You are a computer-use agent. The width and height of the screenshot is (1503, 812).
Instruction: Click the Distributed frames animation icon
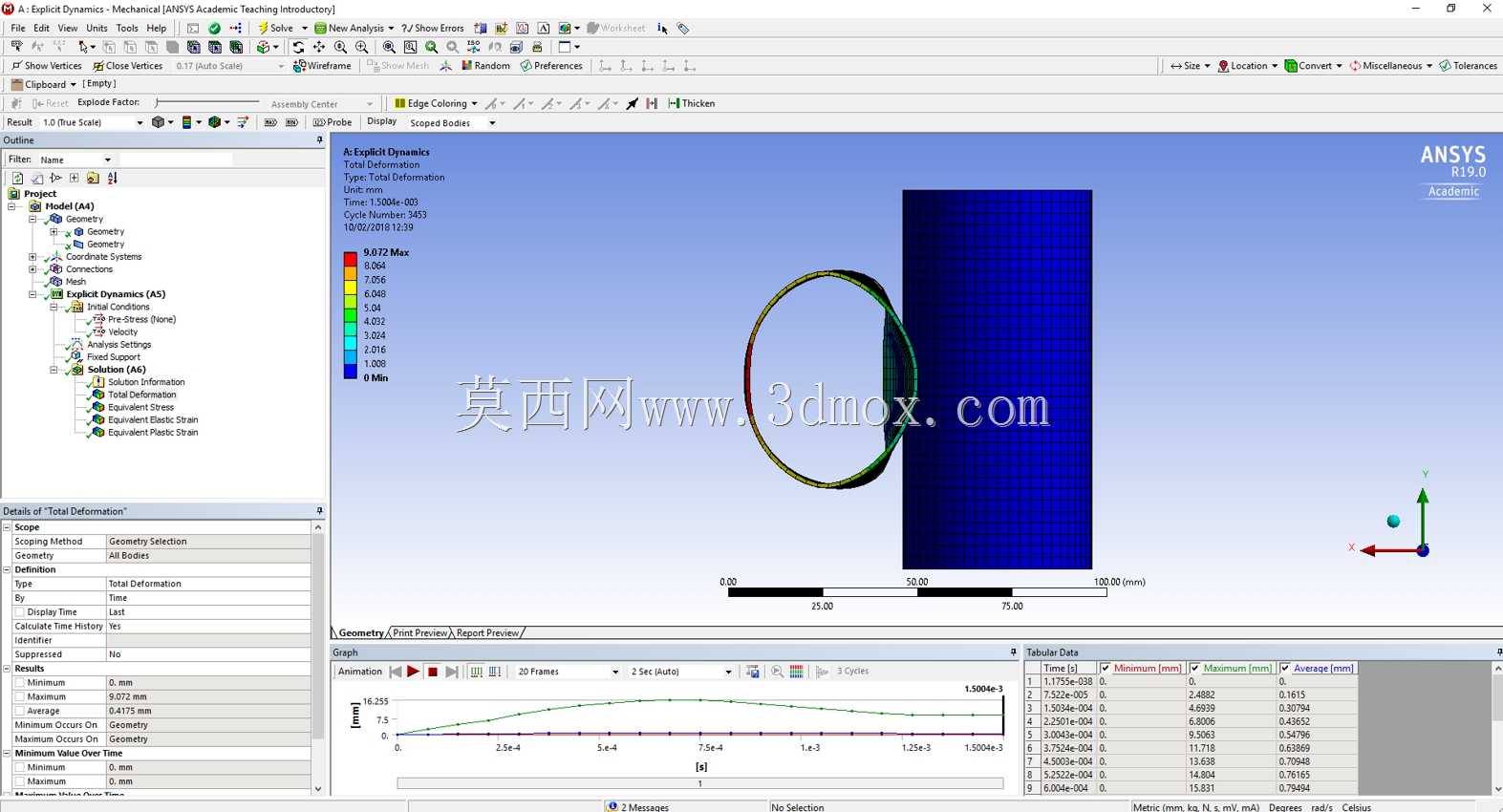pos(476,672)
